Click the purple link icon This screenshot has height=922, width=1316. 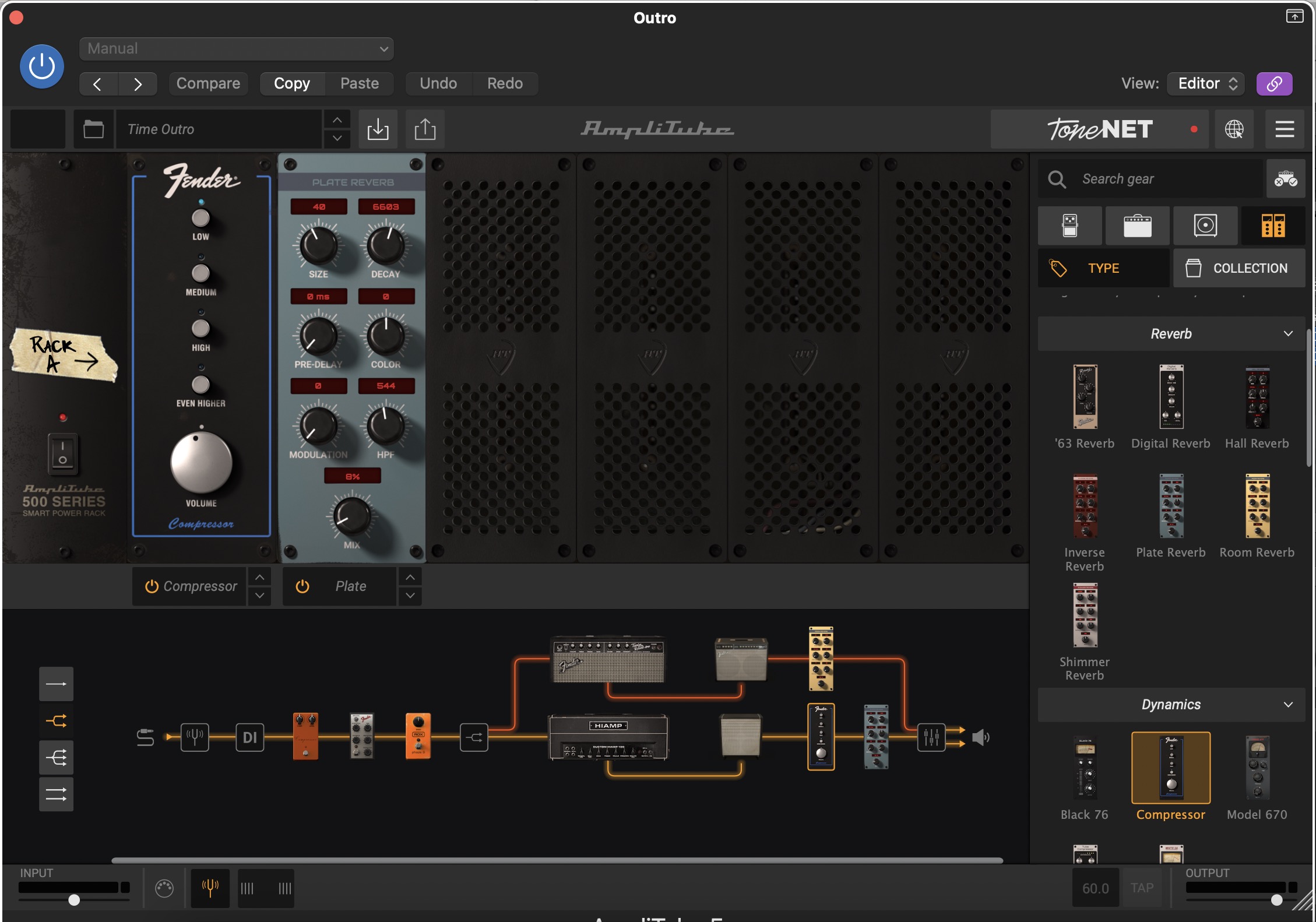click(1275, 84)
